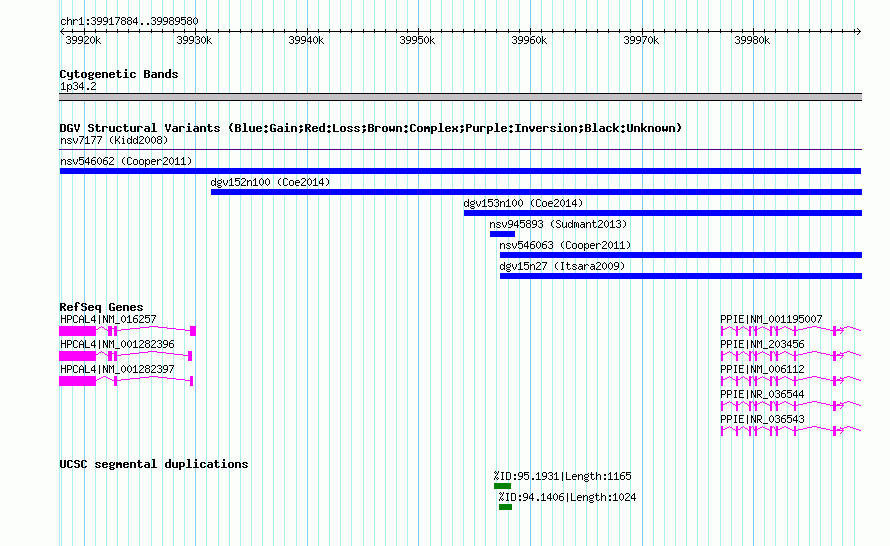Click the HPCAL4|NM_016257 label
890x546 pixels.
108,320
